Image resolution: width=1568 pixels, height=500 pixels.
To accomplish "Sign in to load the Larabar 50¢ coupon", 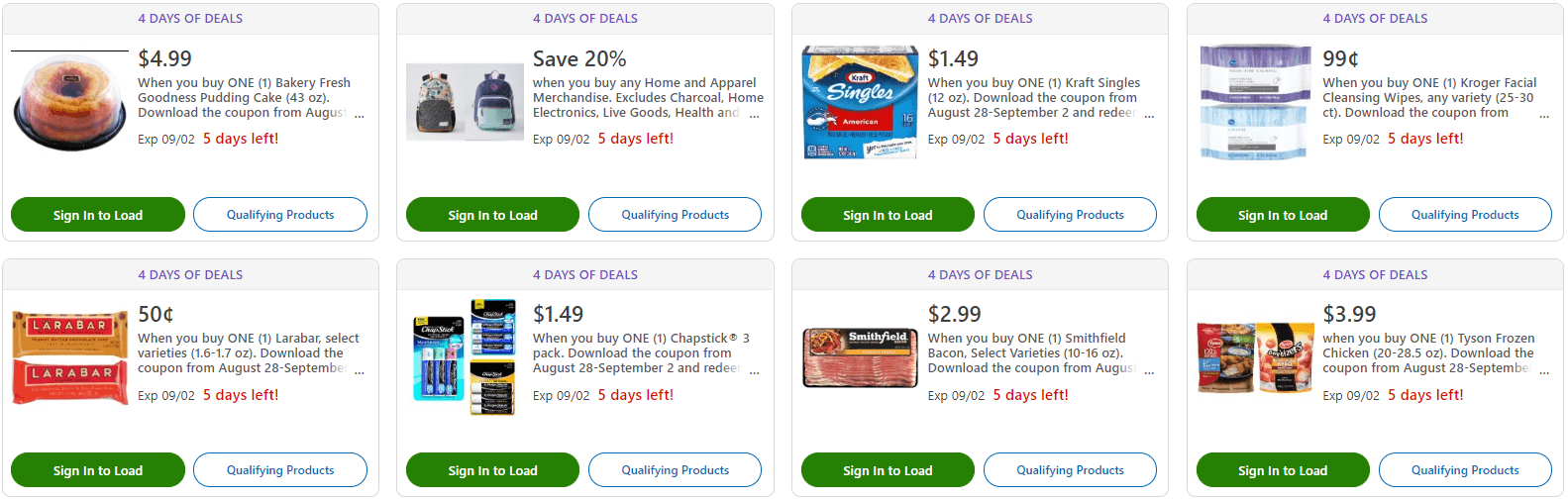I will (98, 470).
